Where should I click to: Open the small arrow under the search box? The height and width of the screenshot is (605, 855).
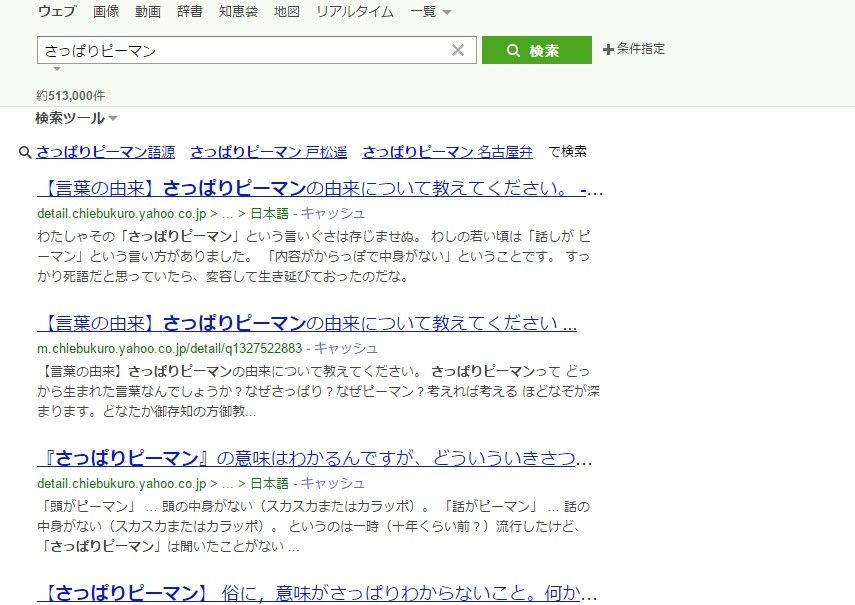click(57, 69)
